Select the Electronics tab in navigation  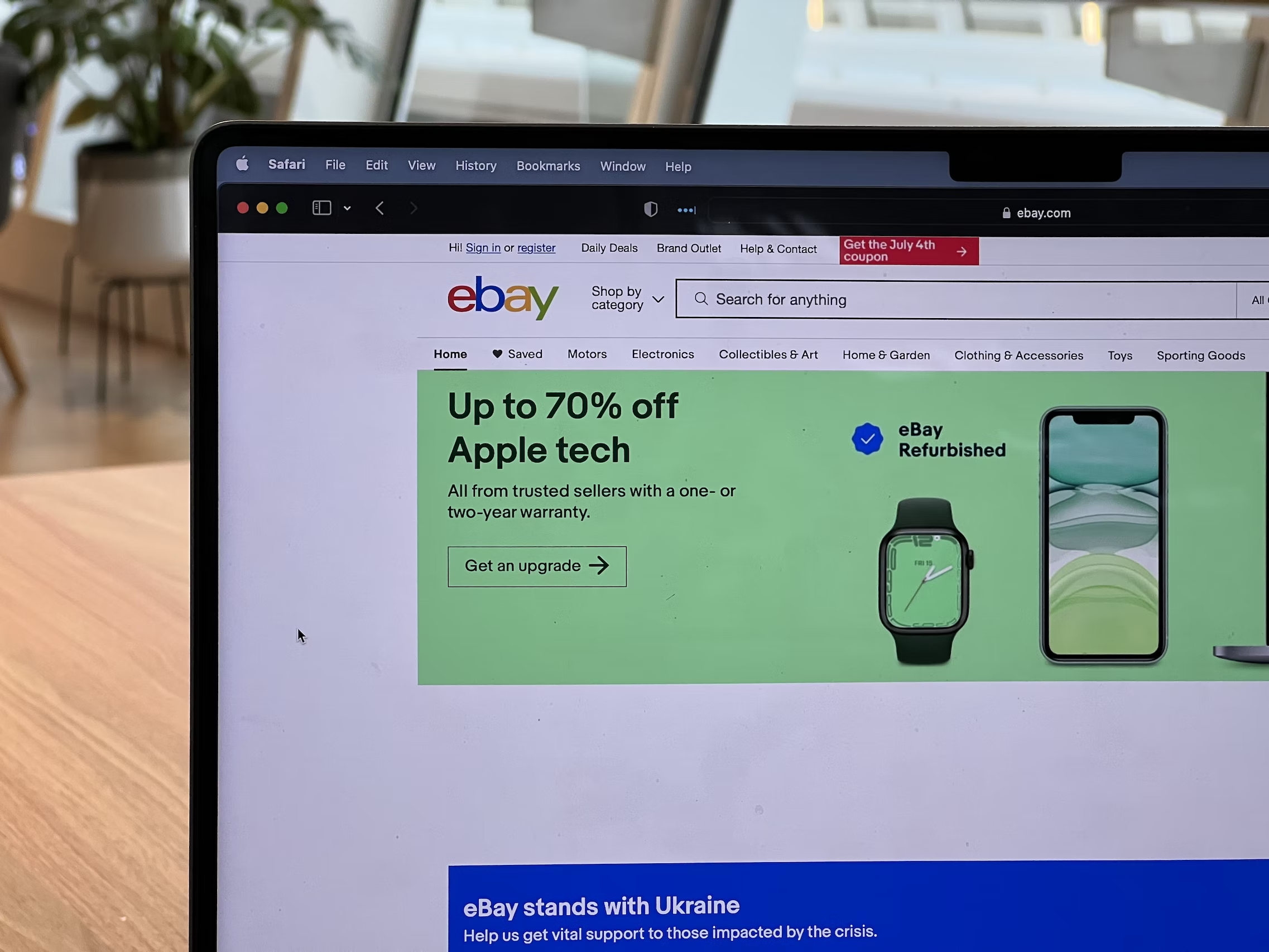point(663,355)
